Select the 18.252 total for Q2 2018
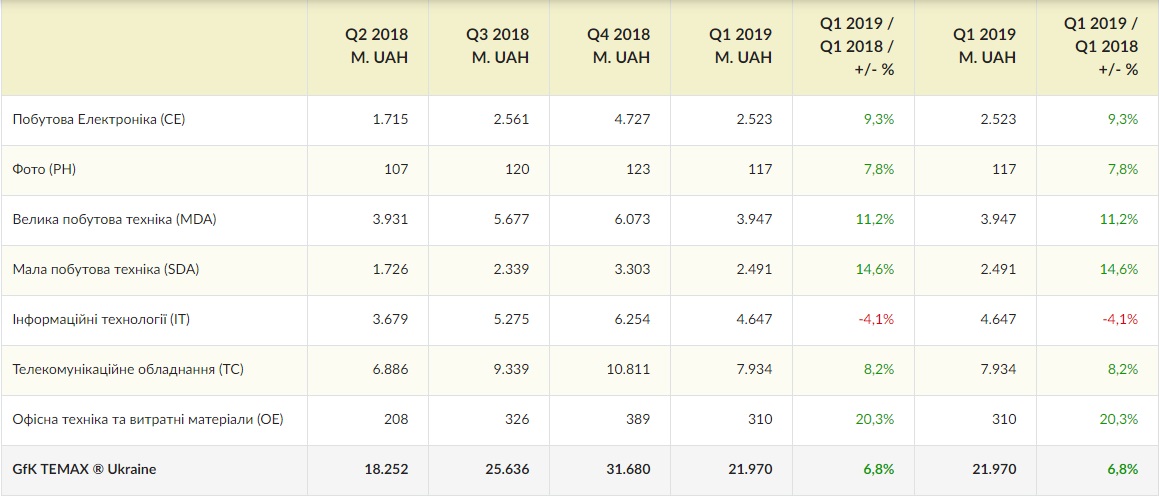This screenshot has height=497, width=1159. (385, 469)
